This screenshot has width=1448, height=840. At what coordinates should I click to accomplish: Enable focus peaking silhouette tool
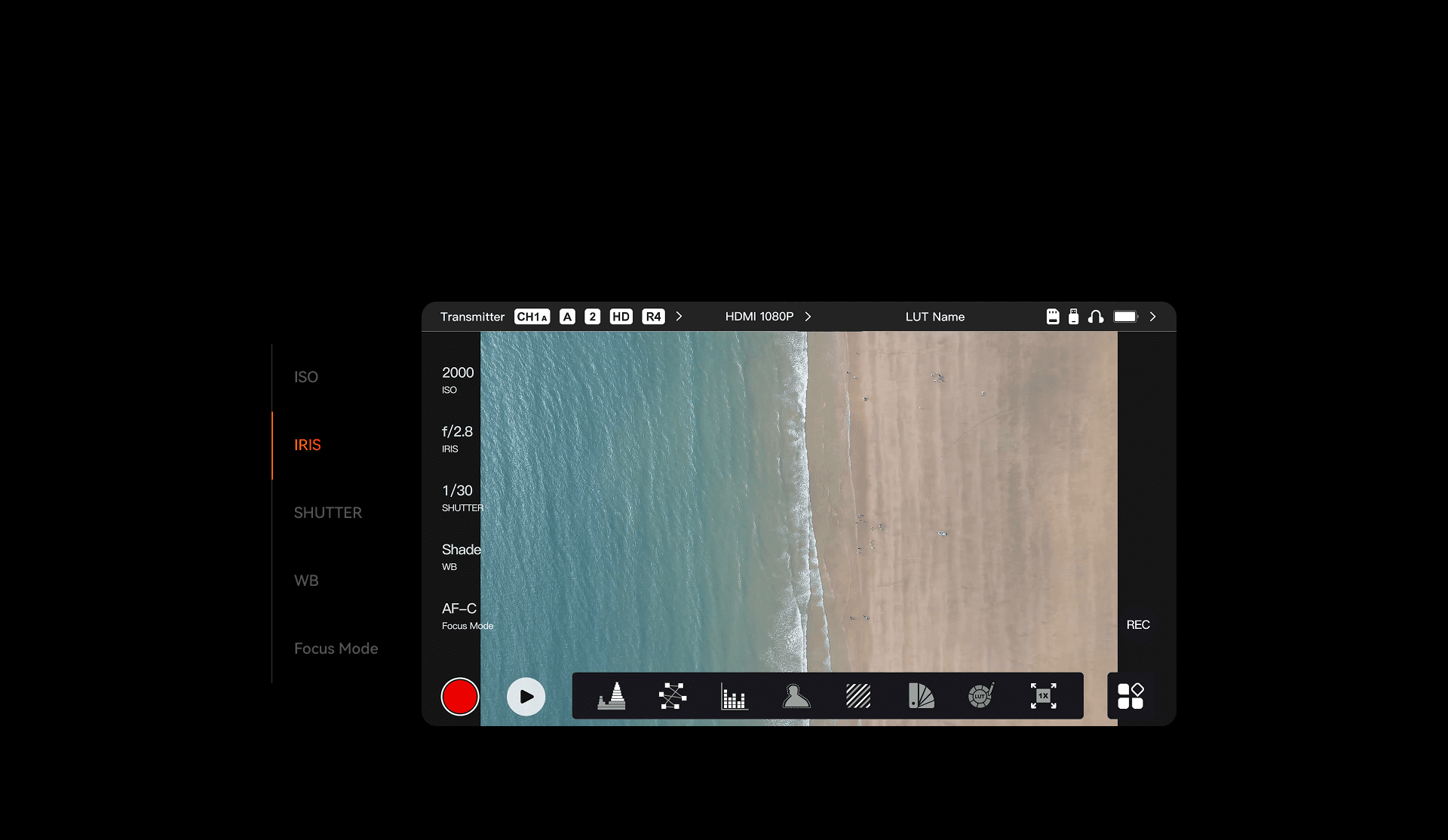pyautogui.click(x=796, y=696)
